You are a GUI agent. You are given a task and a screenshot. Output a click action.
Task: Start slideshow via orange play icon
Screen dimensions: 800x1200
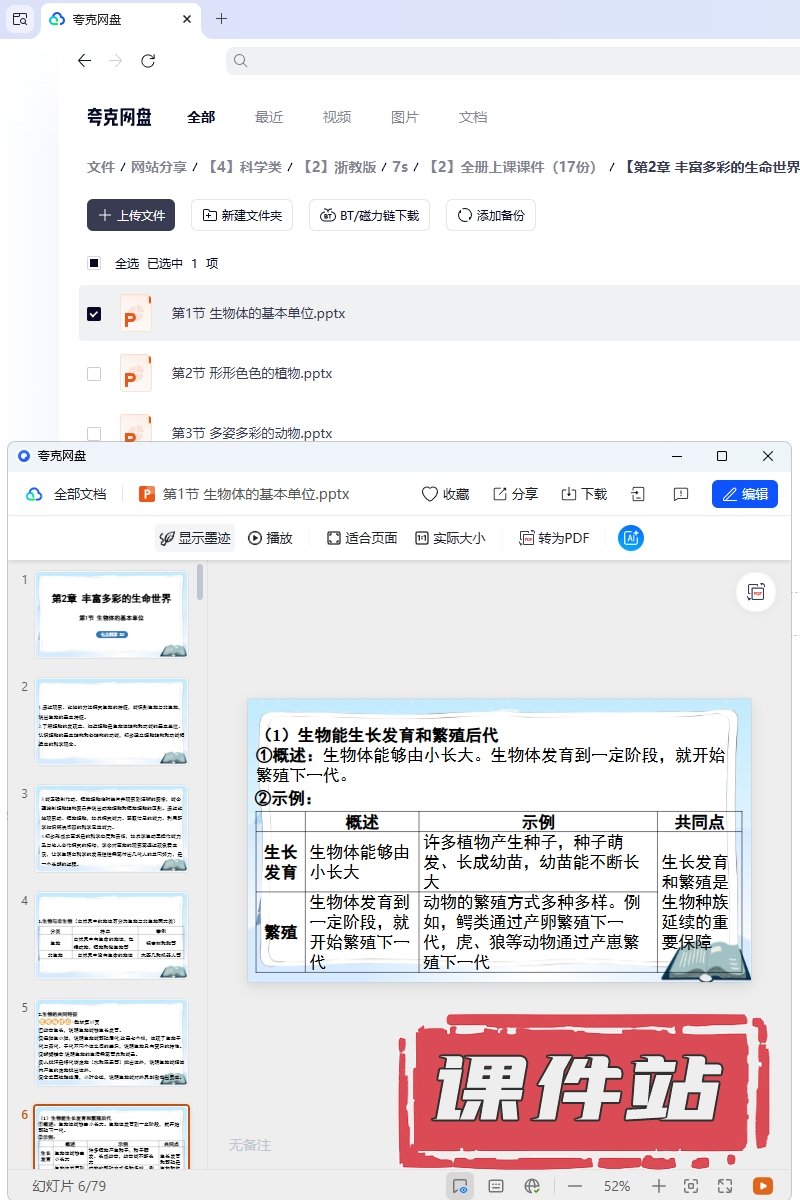(762, 1185)
